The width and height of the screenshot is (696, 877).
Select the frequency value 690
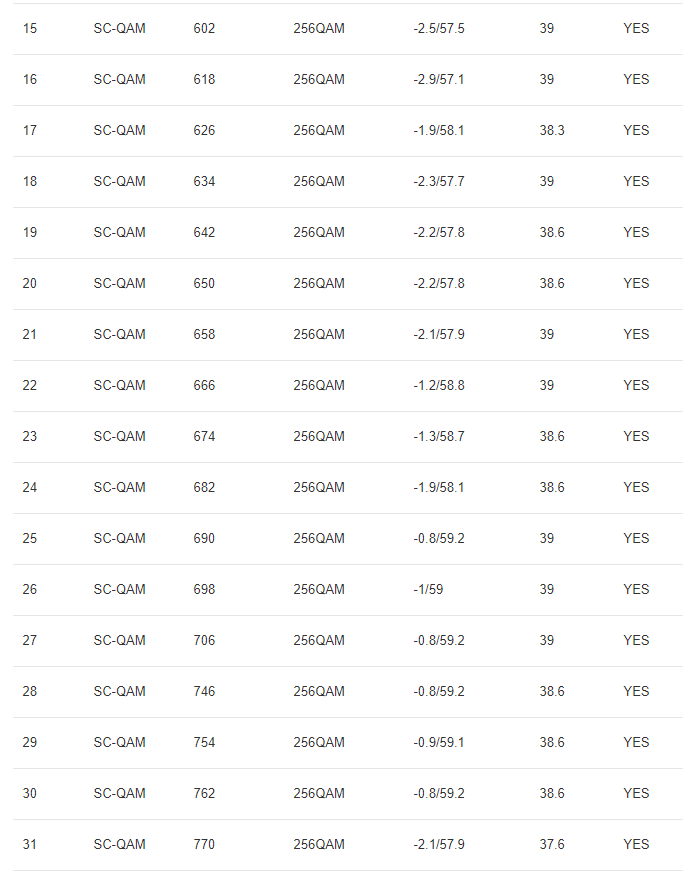(204, 539)
